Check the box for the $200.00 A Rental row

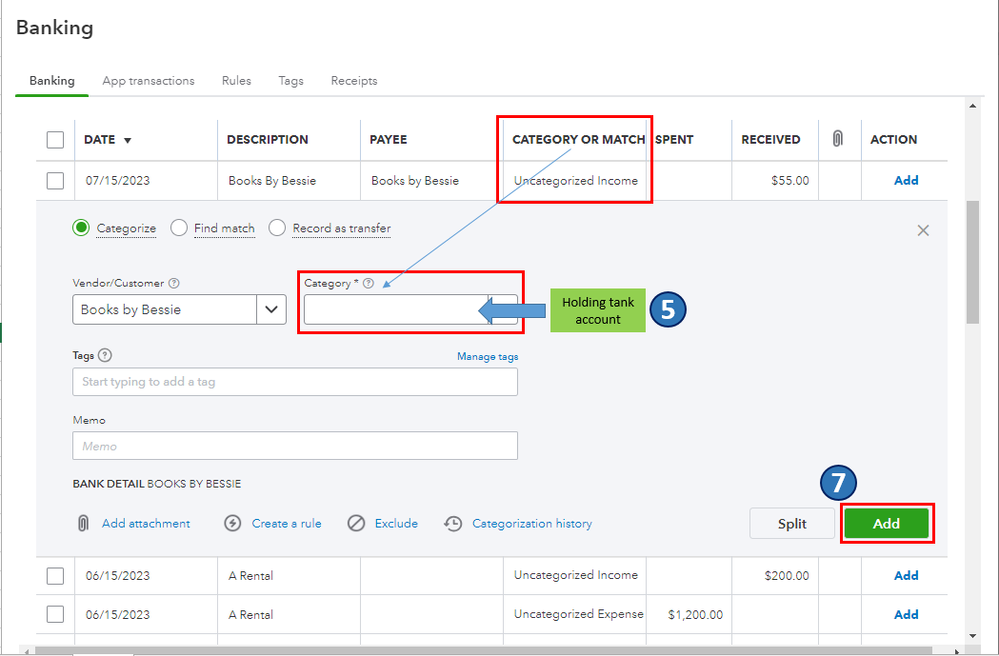55,576
